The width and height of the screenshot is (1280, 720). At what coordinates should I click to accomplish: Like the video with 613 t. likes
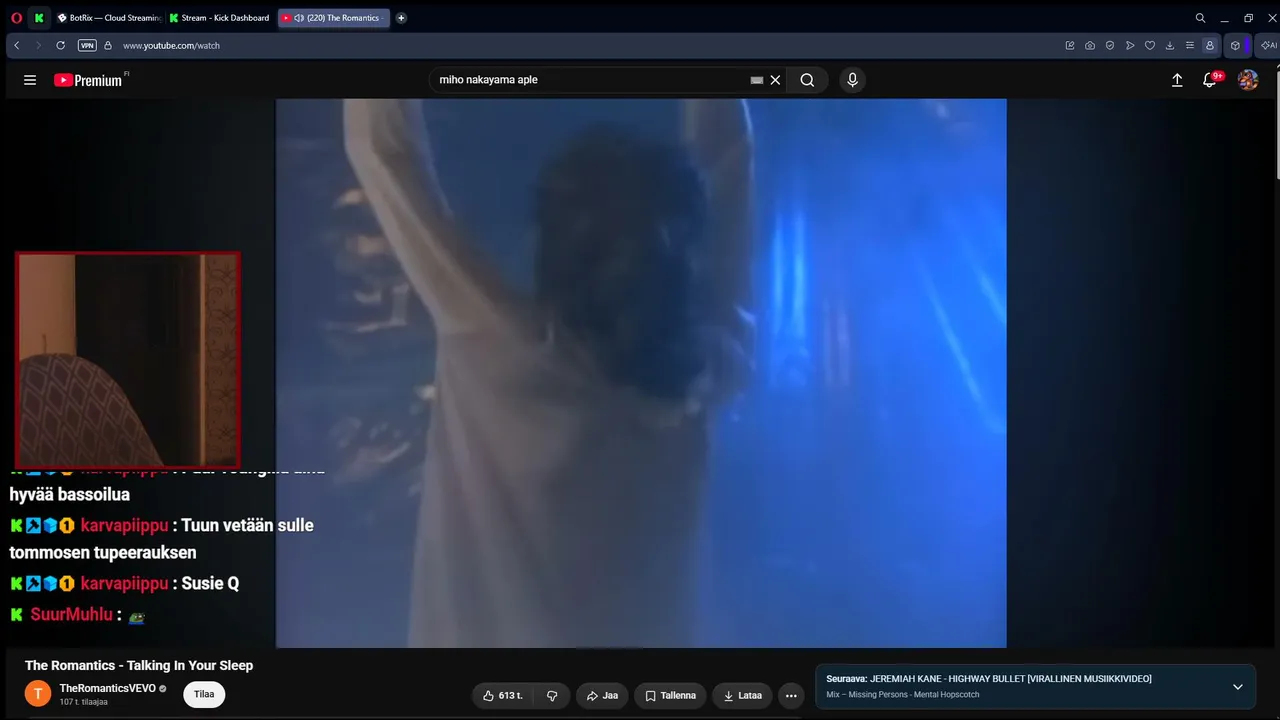pos(503,695)
